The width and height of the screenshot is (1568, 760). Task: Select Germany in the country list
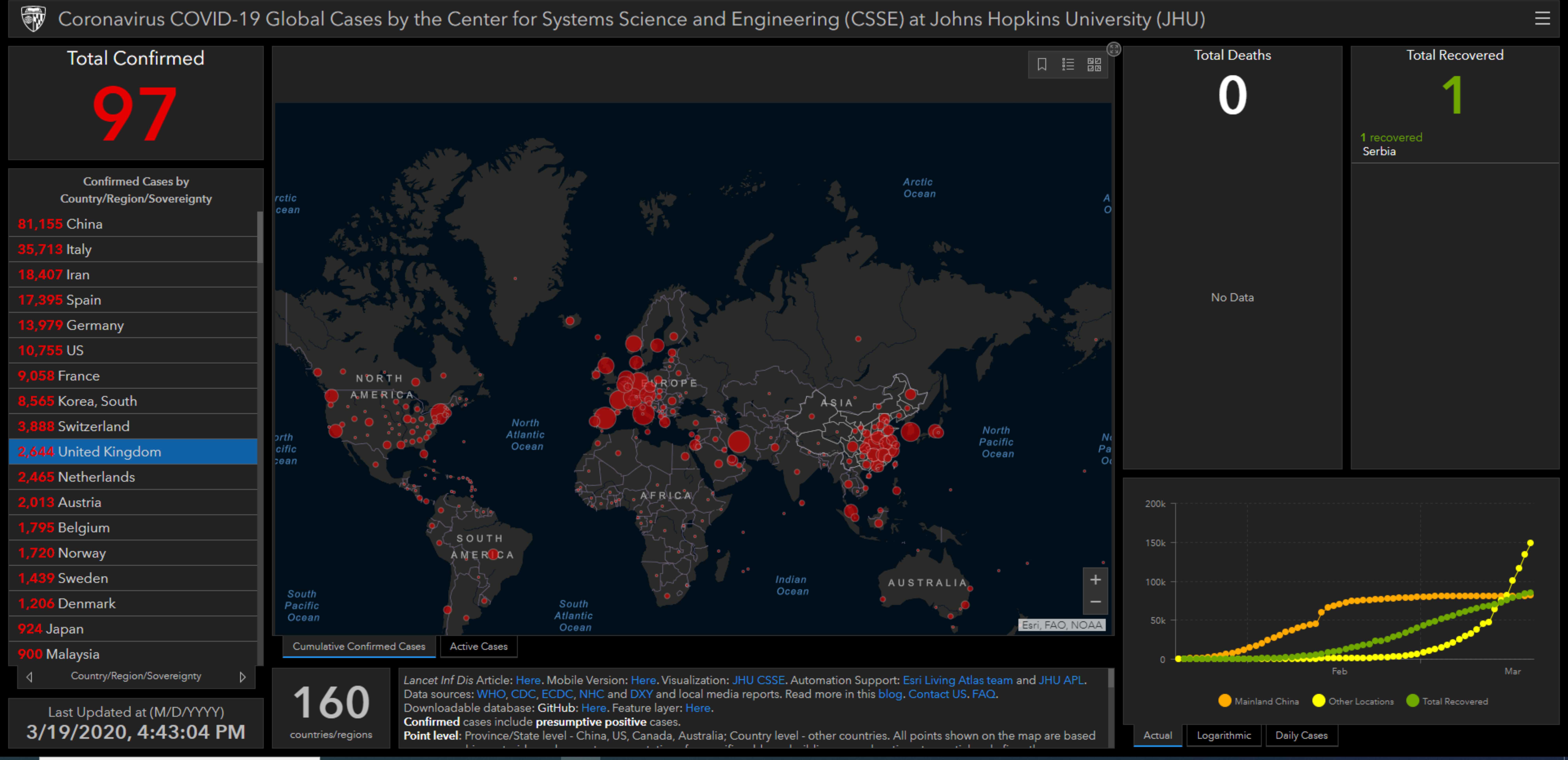tap(133, 325)
